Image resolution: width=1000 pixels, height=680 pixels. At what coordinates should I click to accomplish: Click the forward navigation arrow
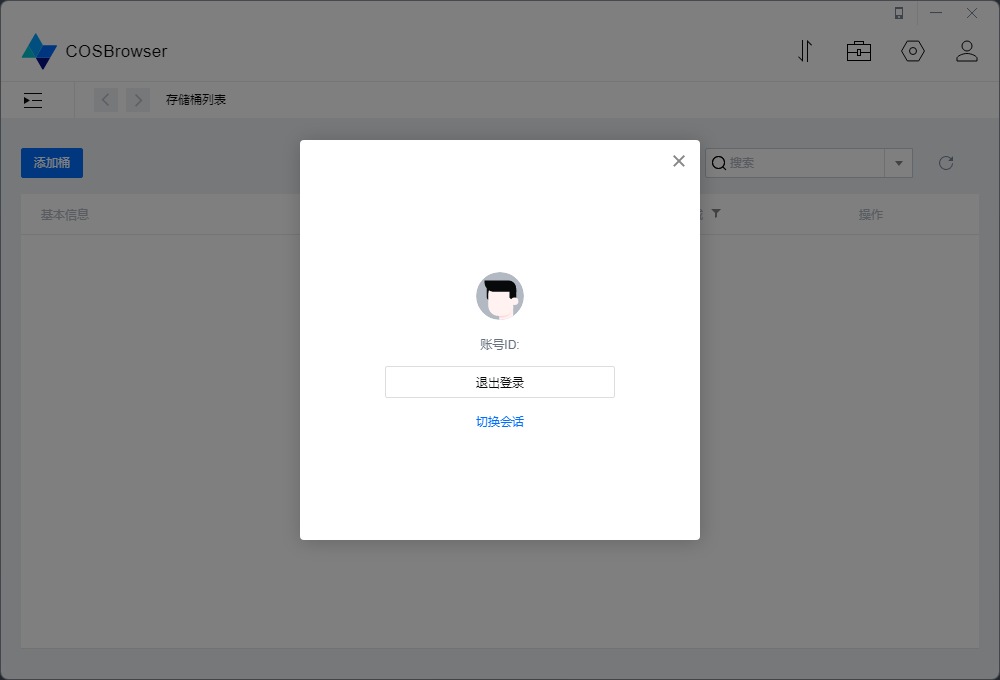[138, 100]
